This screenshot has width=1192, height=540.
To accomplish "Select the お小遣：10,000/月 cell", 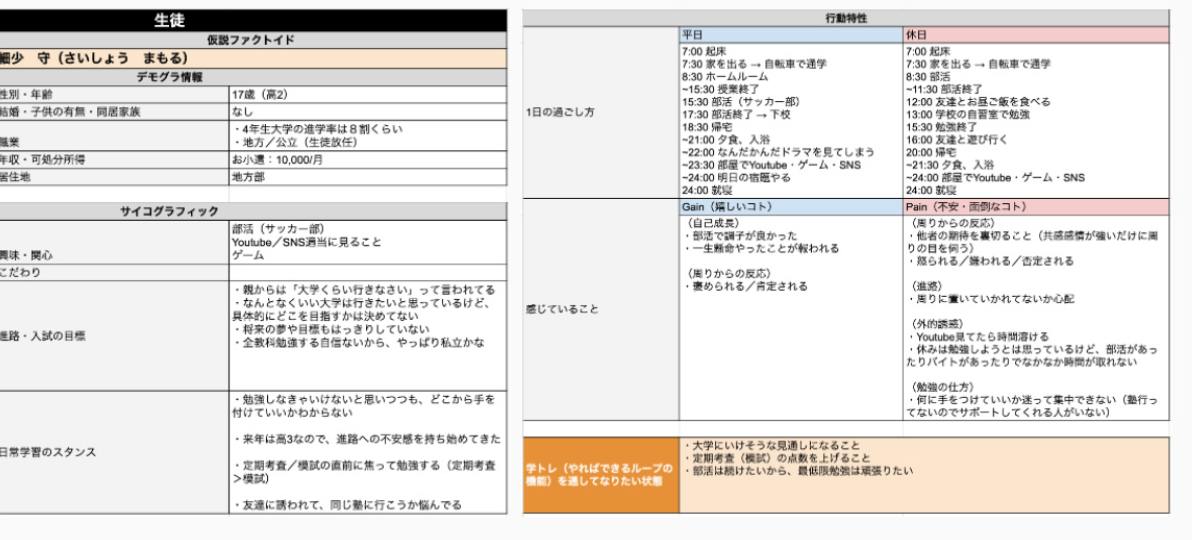I will coord(368,160).
